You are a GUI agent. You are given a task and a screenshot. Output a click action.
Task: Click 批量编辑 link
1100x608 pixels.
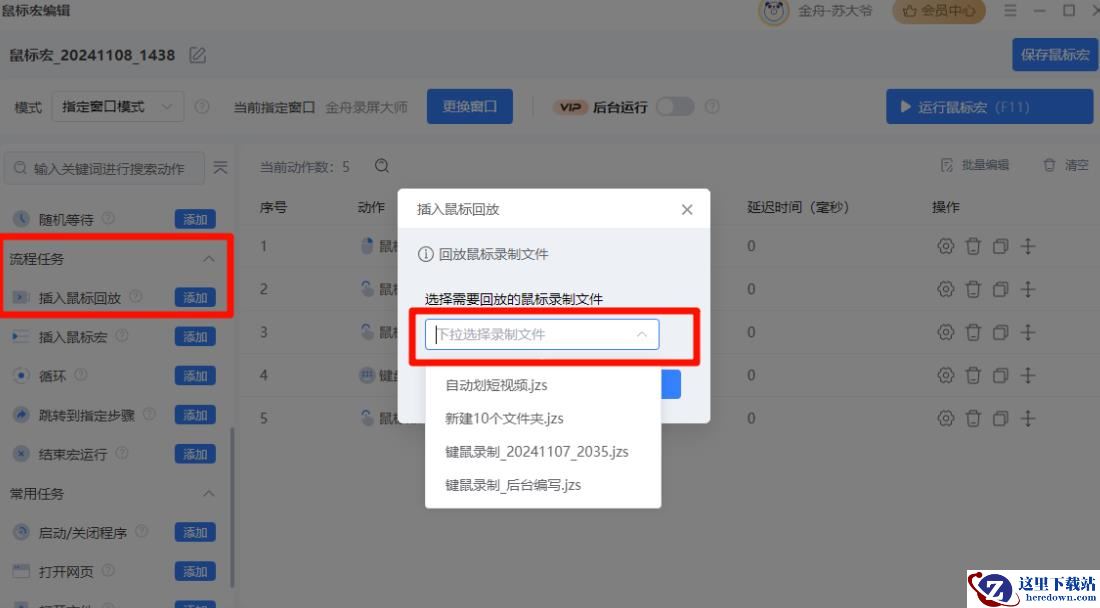[x=975, y=165]
